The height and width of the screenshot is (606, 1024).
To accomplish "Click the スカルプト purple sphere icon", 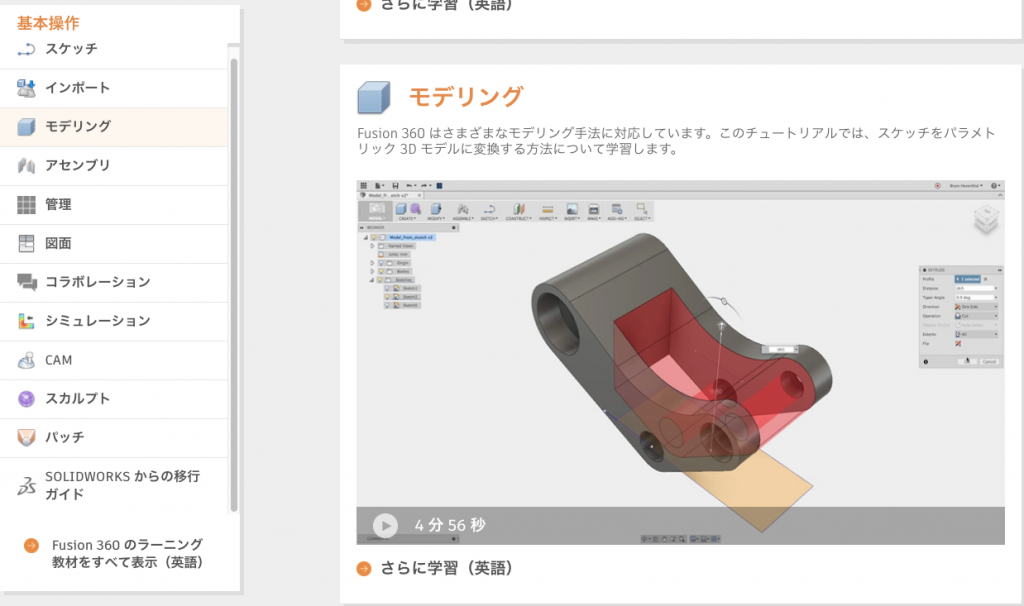I will tap(26, 399).
